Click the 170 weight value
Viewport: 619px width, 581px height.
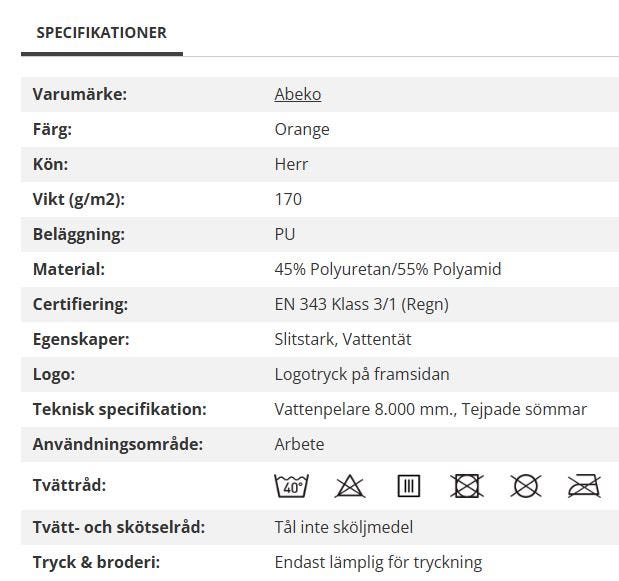pyautogui.click(x=288, y=199)
